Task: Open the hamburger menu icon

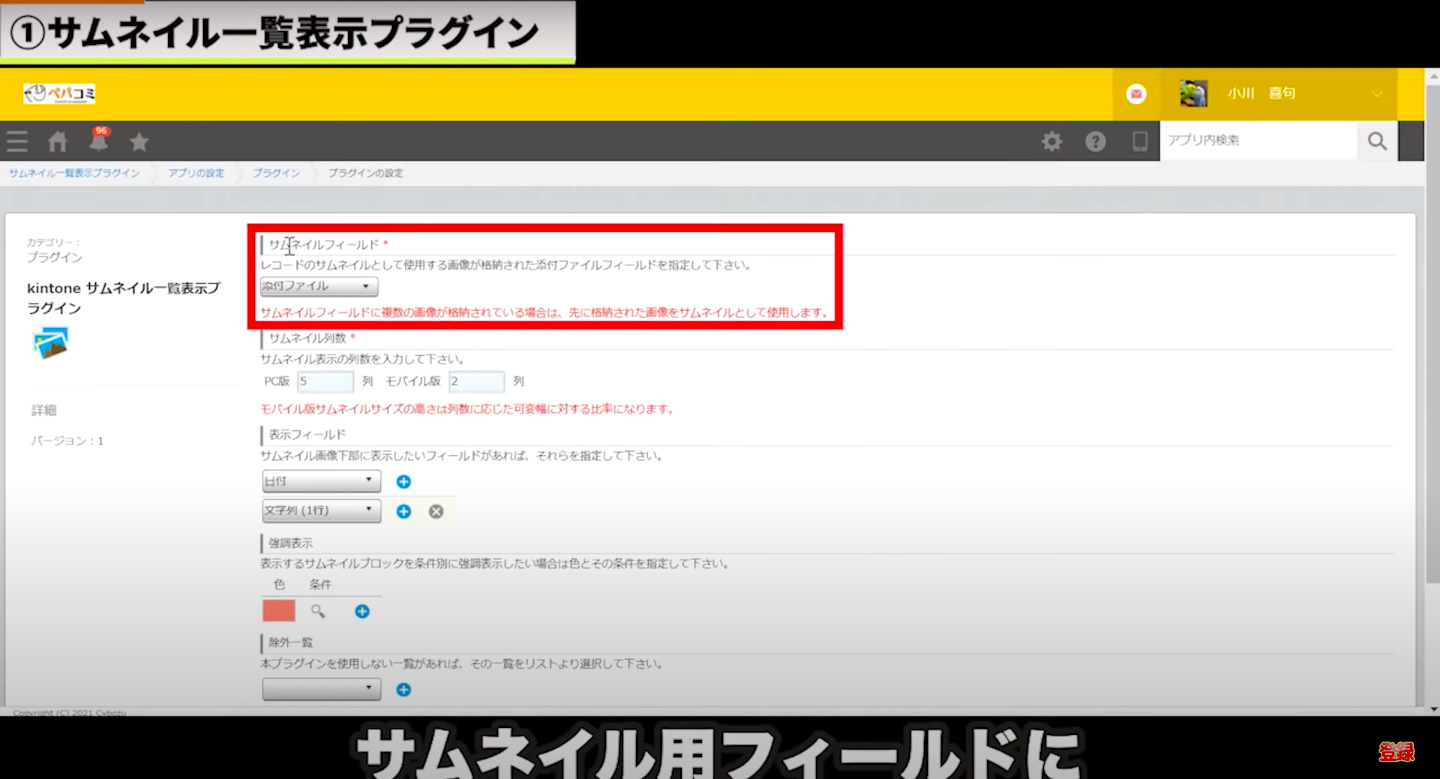Action: tap(17, 141)
